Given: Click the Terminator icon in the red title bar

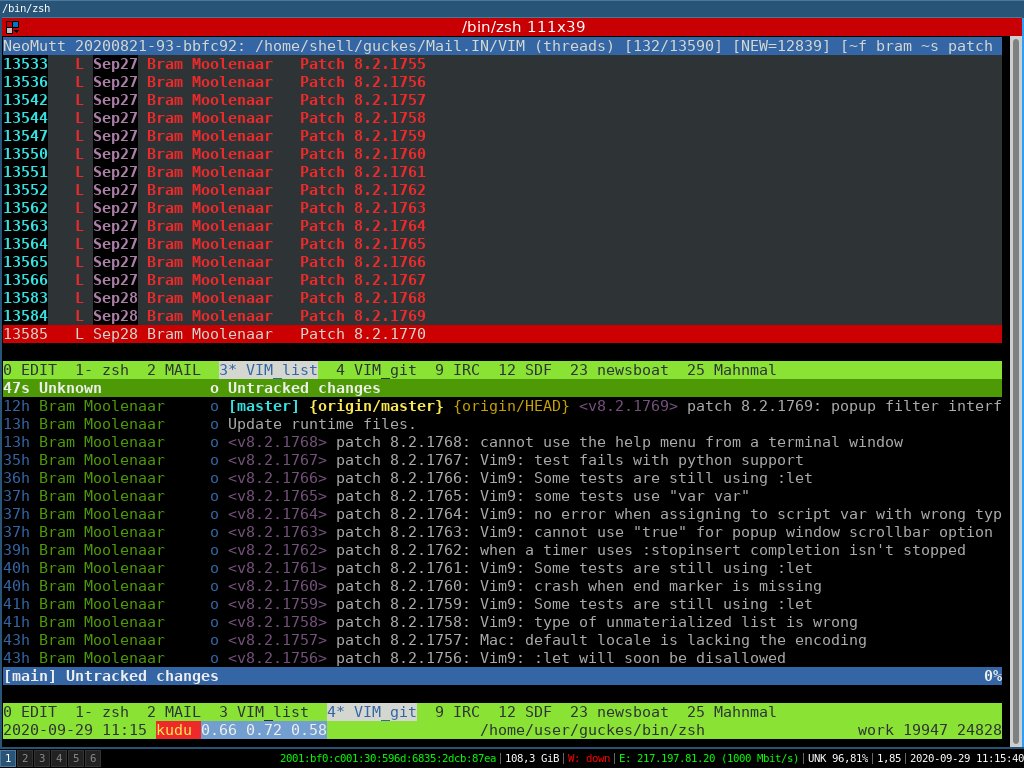Looking at the screenshot, I should [x=12, y=27].
